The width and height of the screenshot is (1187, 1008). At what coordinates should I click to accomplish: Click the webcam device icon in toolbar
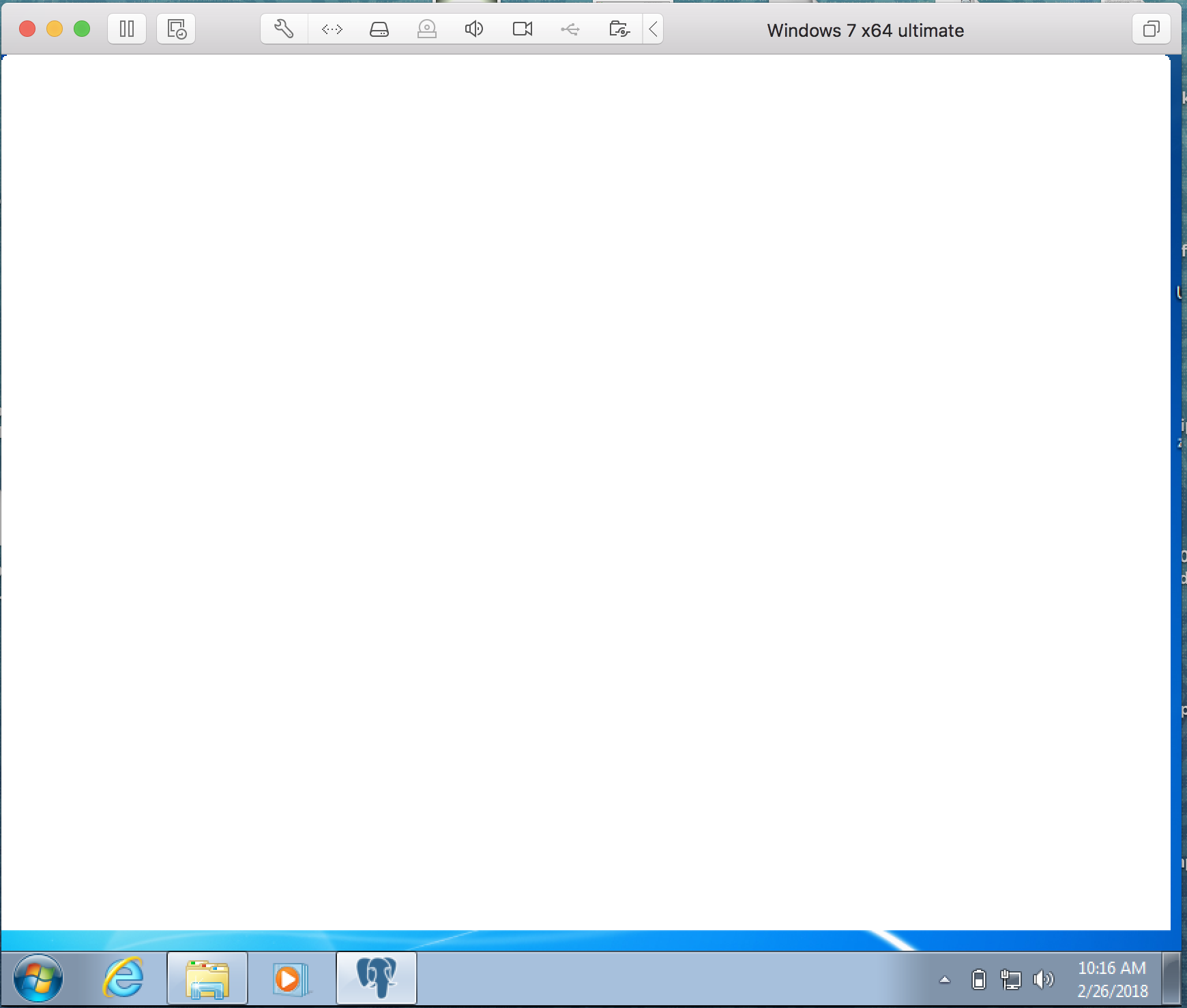pos(427,29)
